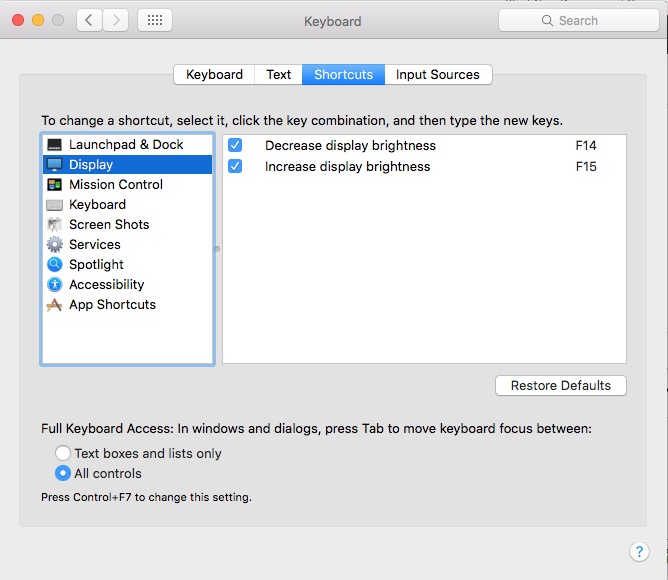
Task: Switch to the Text tab
Action: (279, 75)
